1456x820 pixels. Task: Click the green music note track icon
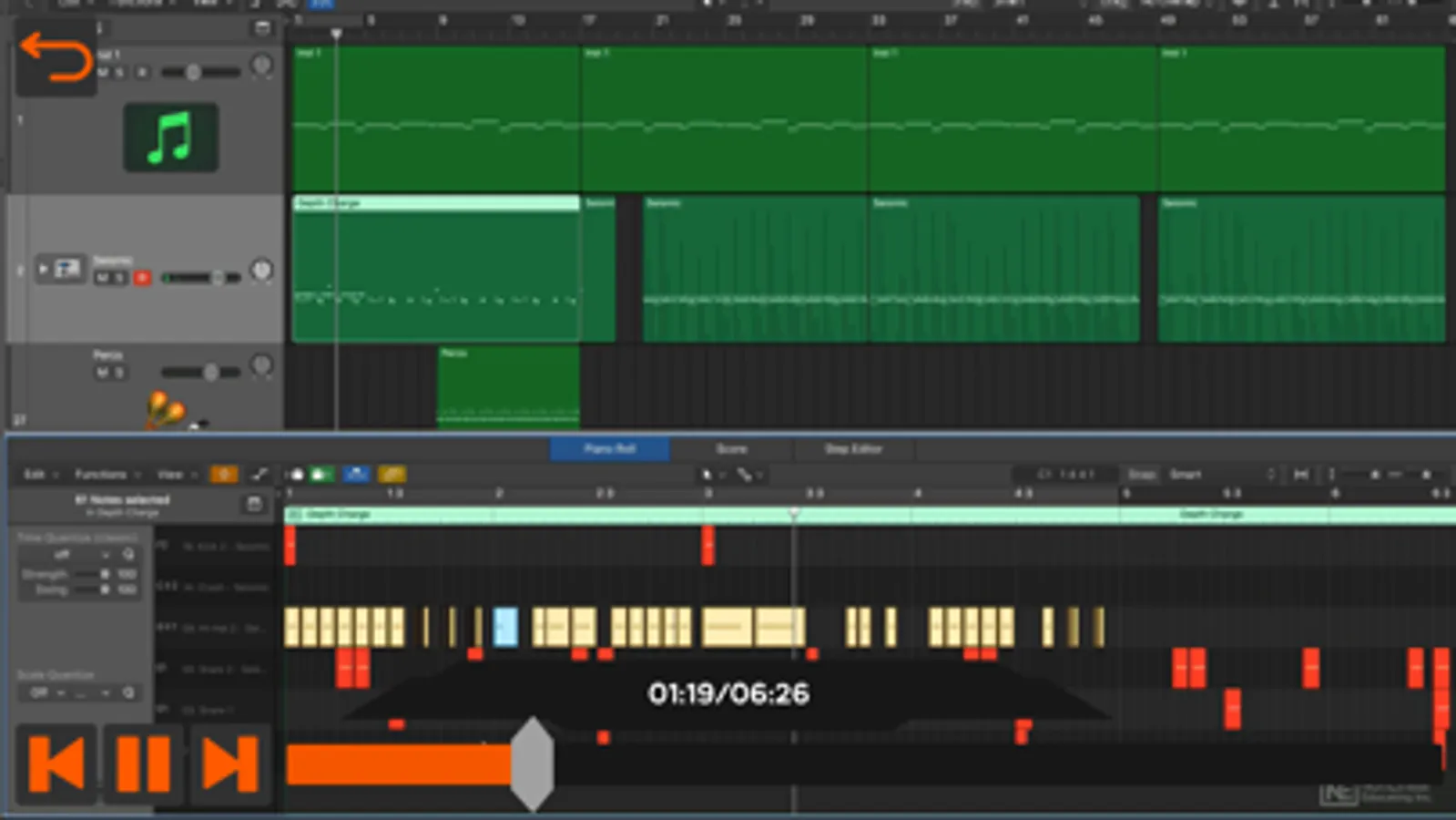pos(170,138)
